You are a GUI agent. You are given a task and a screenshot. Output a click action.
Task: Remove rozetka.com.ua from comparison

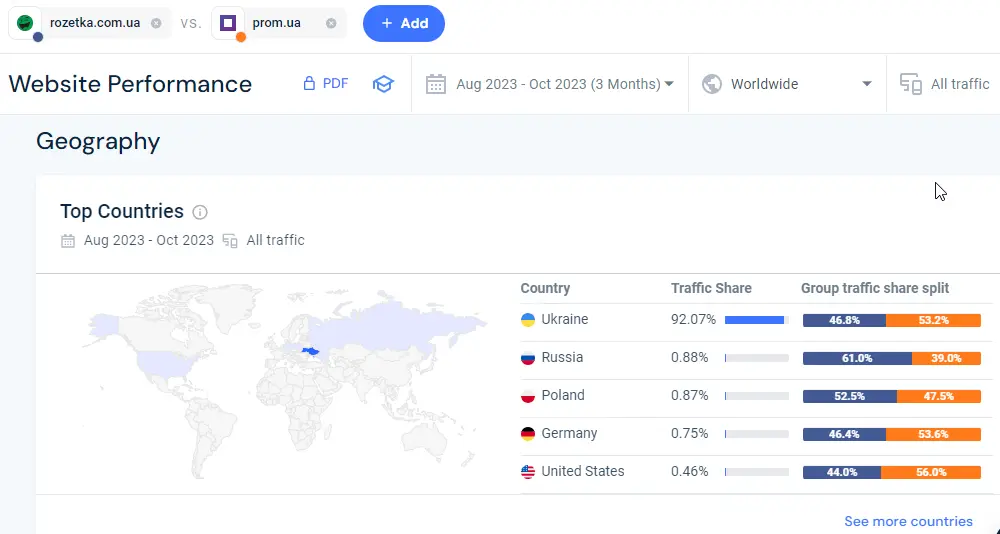156,24
